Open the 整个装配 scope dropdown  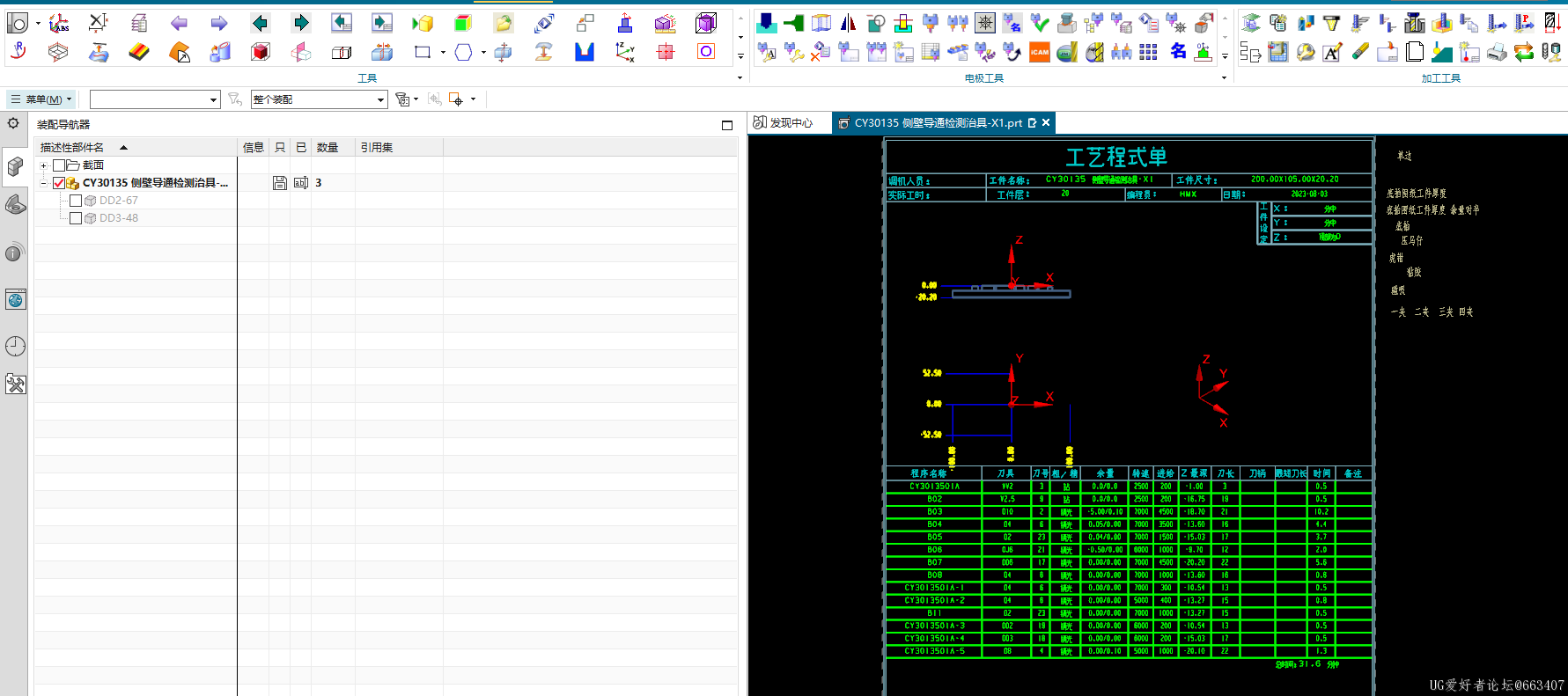click(380, 99)
